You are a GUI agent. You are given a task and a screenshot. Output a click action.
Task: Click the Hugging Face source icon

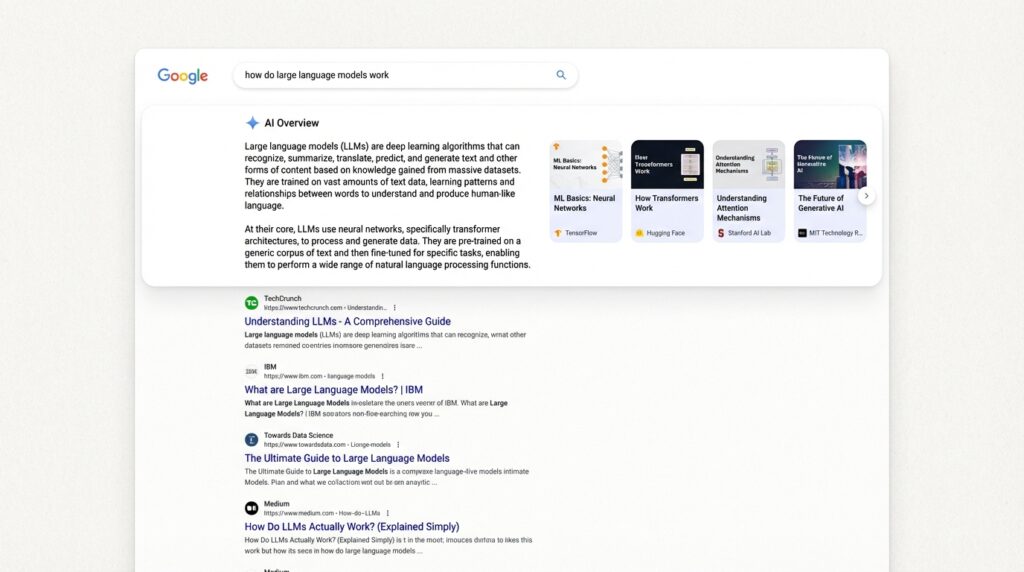coord(639,233)
